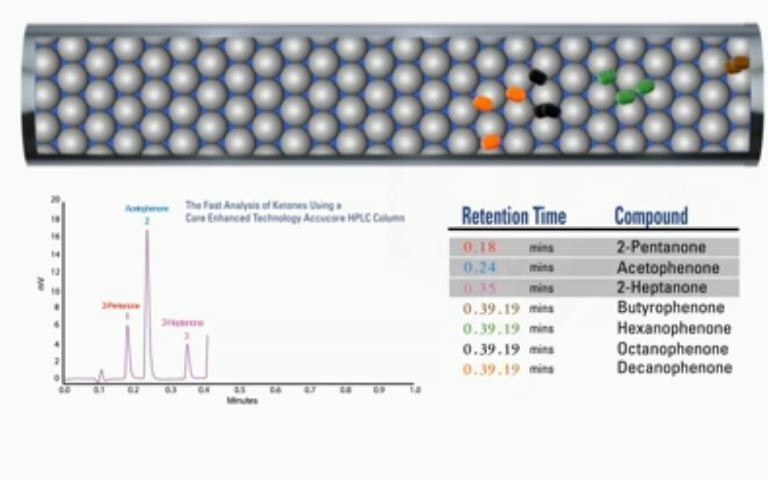Click the Compound column header

pos(651,216)
